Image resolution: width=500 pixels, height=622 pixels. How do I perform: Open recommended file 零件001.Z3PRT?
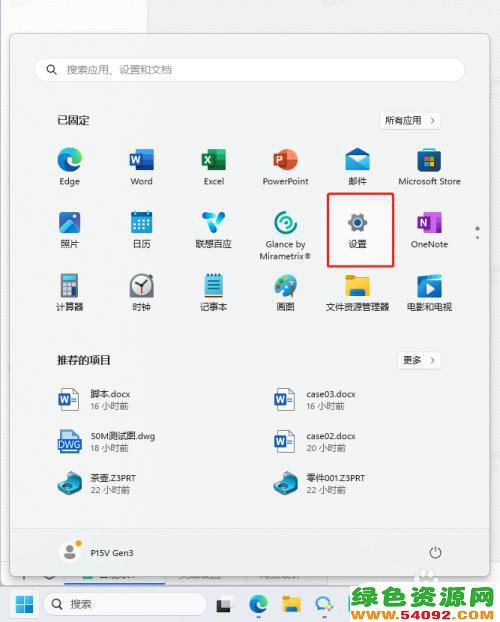pyautogui.click(x=319, y=483)
